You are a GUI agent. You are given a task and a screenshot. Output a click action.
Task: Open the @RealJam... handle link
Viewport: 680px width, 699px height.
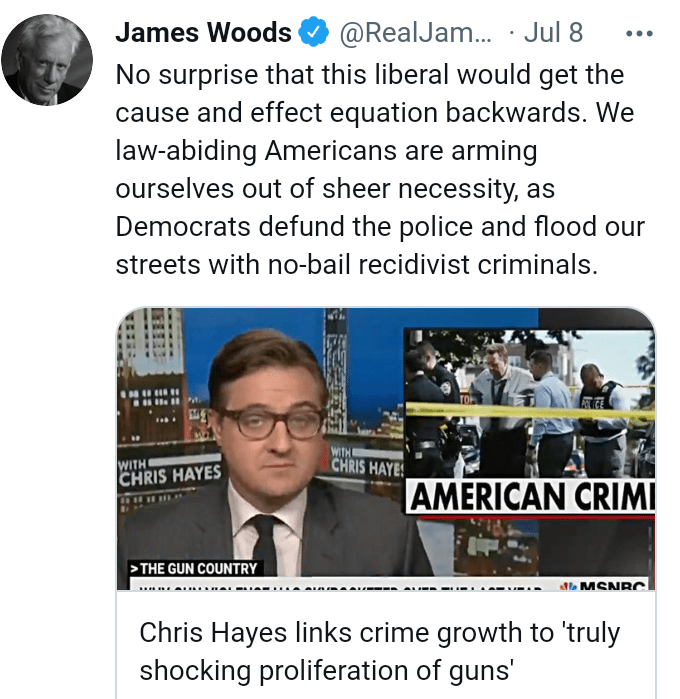tap(416, 33)
